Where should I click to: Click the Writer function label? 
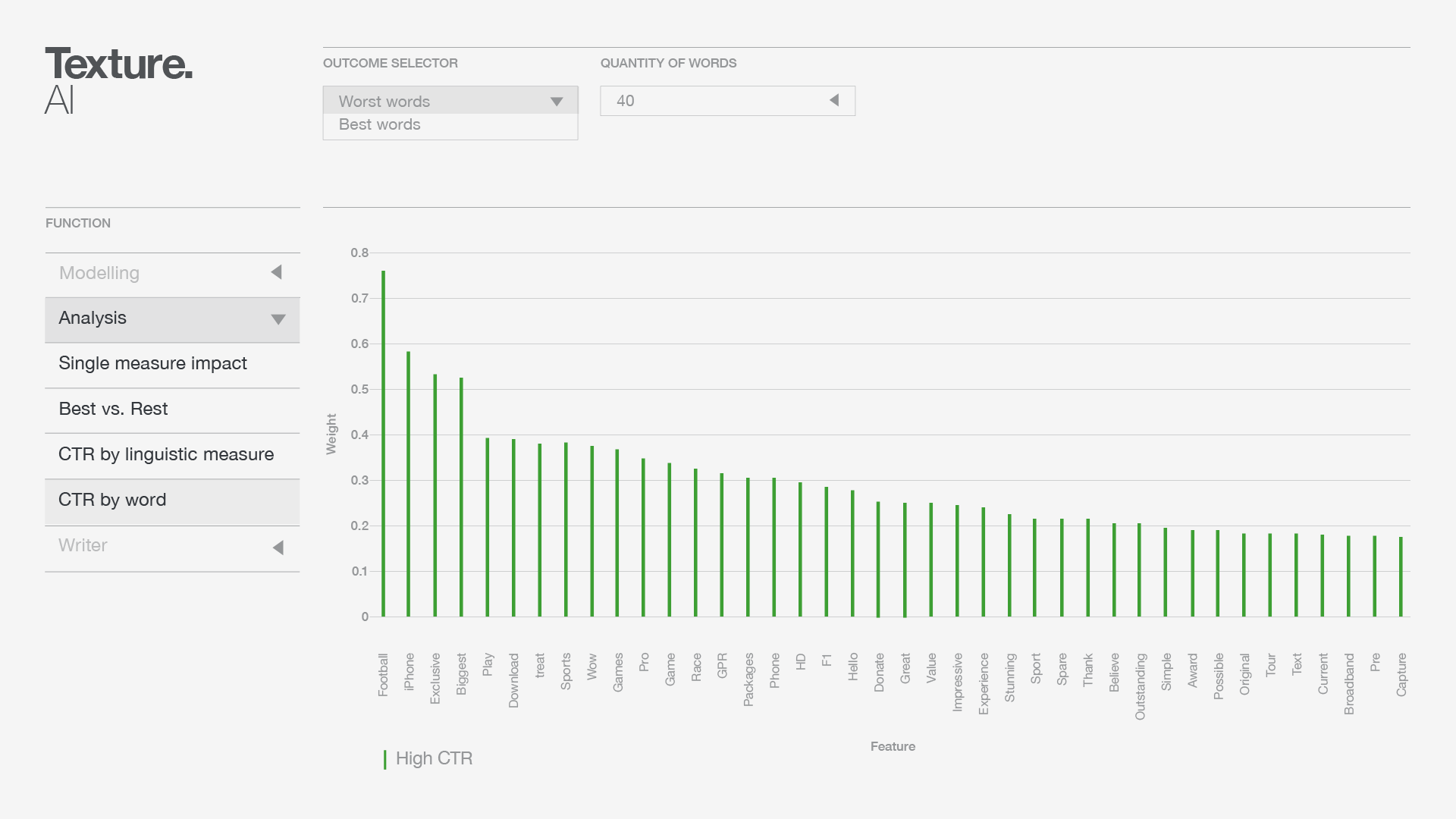83,545
